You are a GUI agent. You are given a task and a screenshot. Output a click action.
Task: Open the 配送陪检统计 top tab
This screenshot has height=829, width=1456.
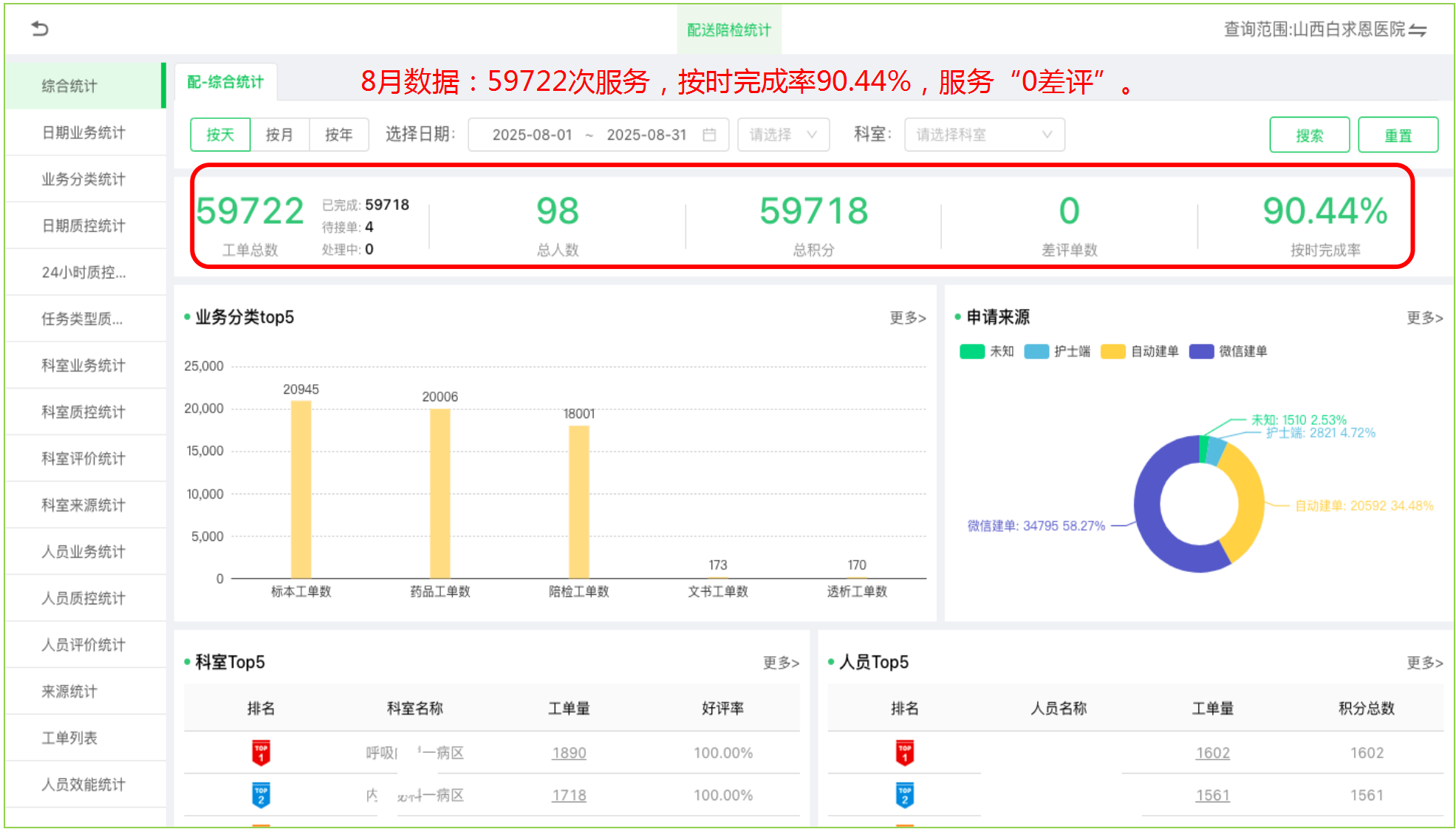coord(729,30)
